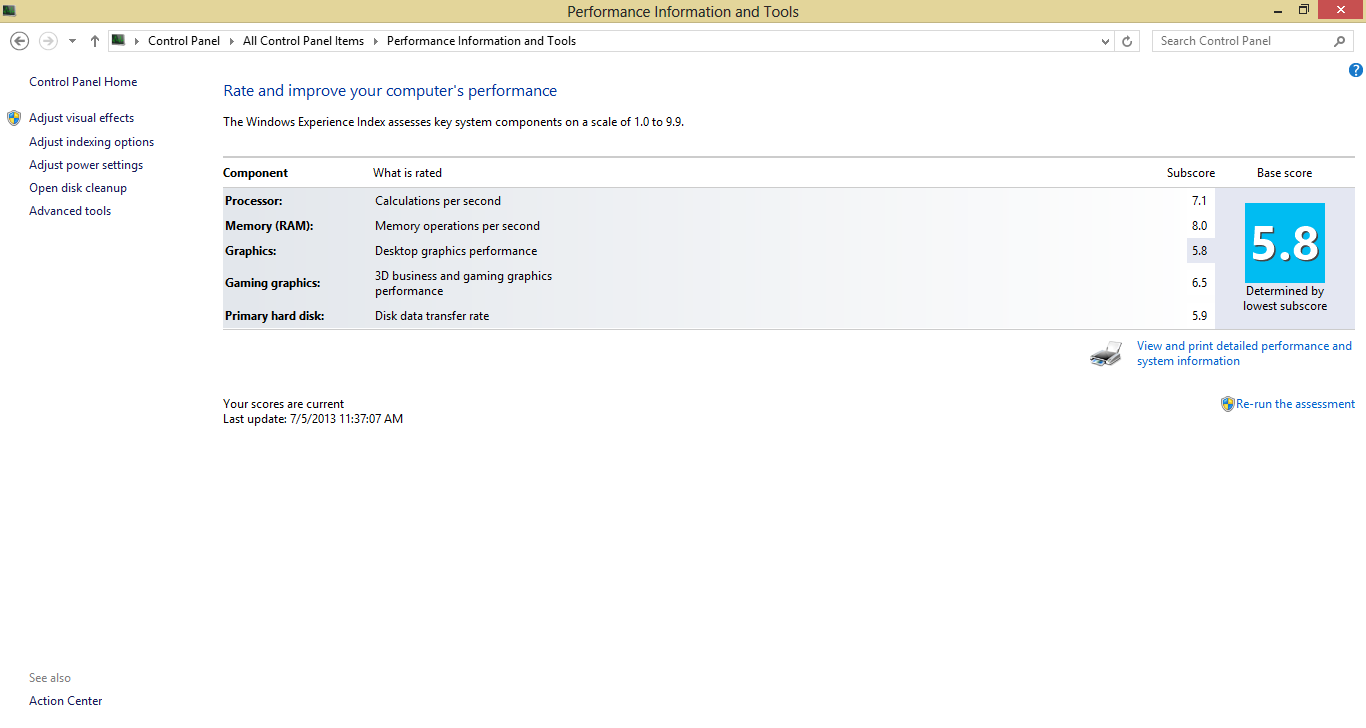
Task: Select the All Control Panel Items breadcrumb
Action: [303, 41]
